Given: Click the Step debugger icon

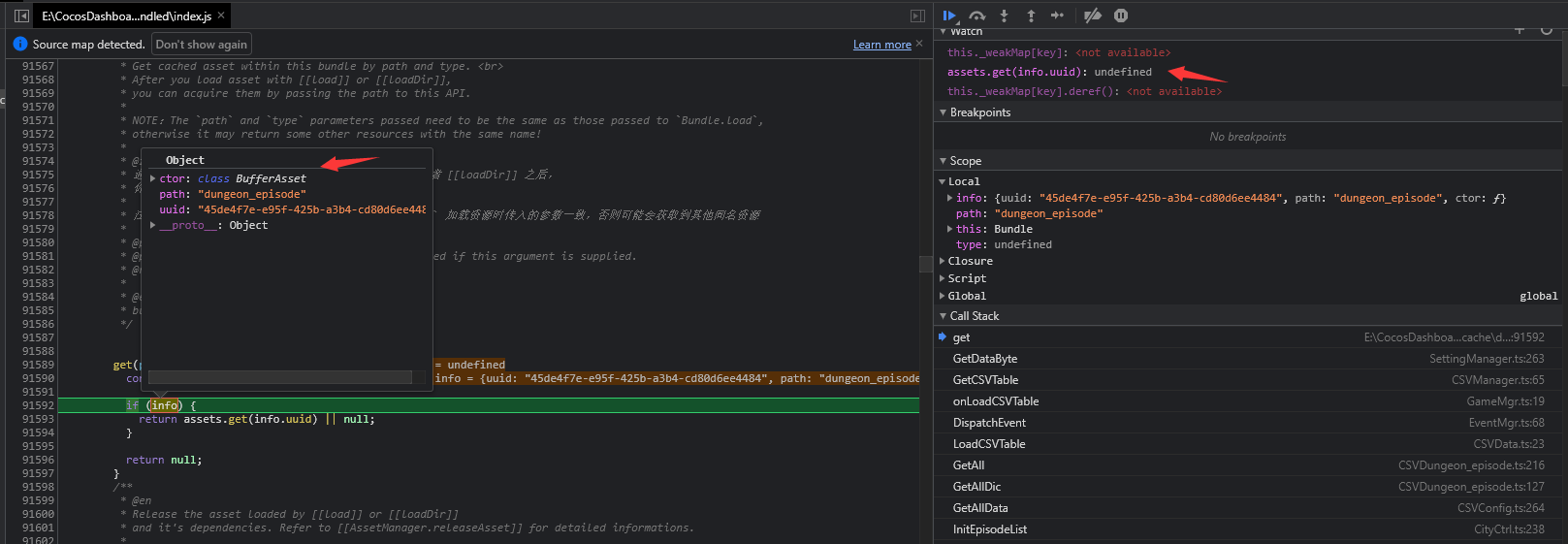Looking at the screenshot, I should [x=1057, y=16].
